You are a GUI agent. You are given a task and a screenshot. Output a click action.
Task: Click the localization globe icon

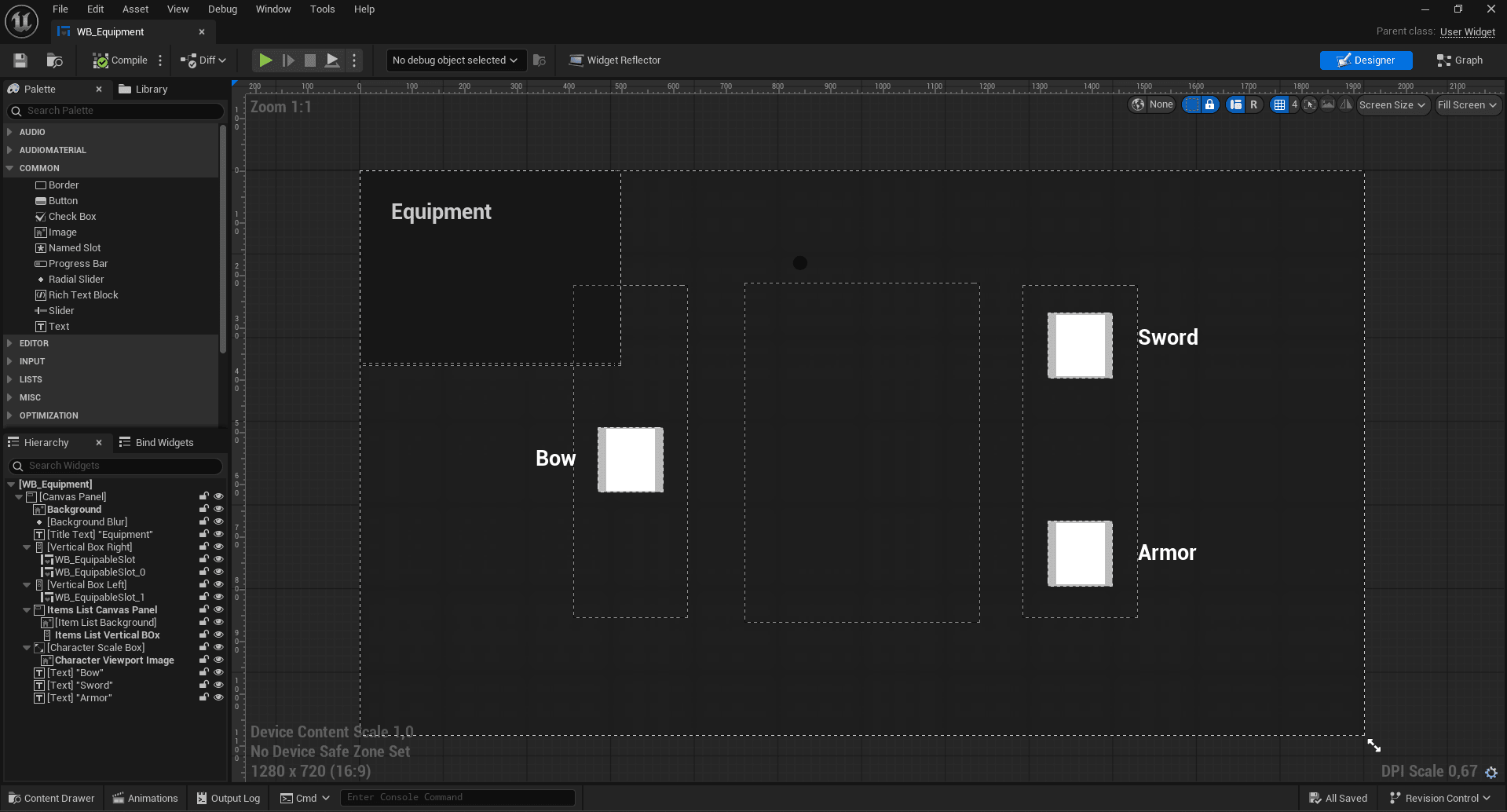[1138, 104]
